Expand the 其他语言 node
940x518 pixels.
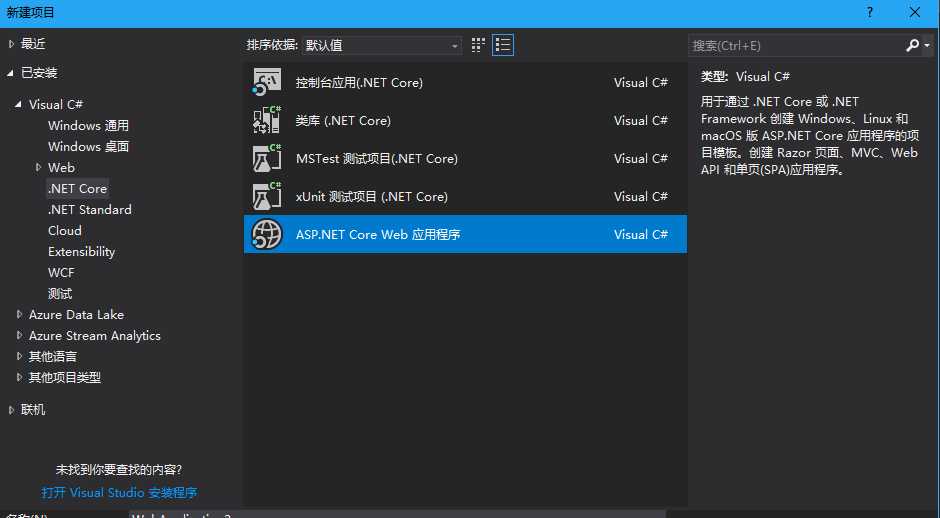tap(20, 356)
